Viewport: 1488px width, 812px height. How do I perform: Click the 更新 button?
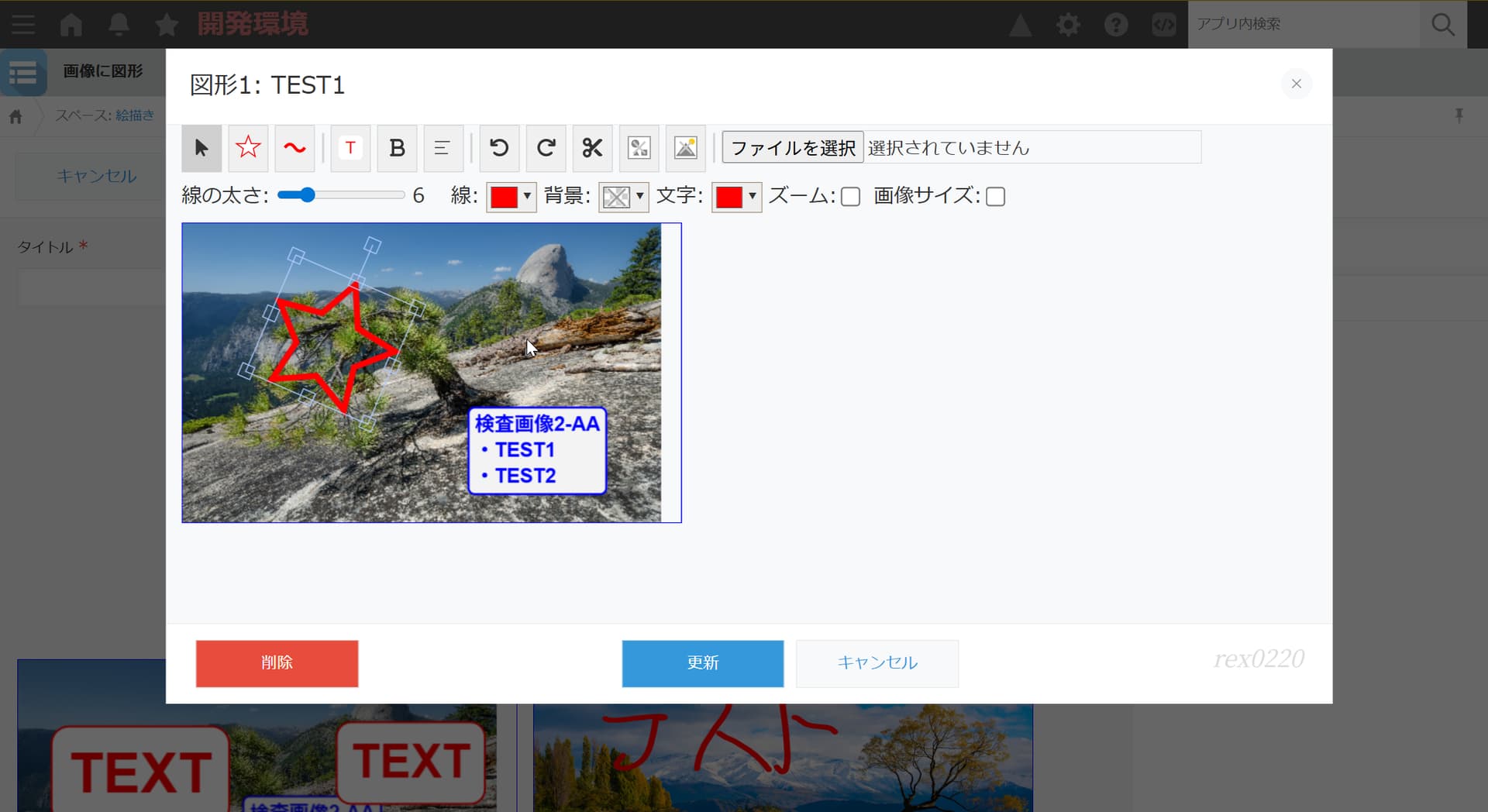point(702,663)
